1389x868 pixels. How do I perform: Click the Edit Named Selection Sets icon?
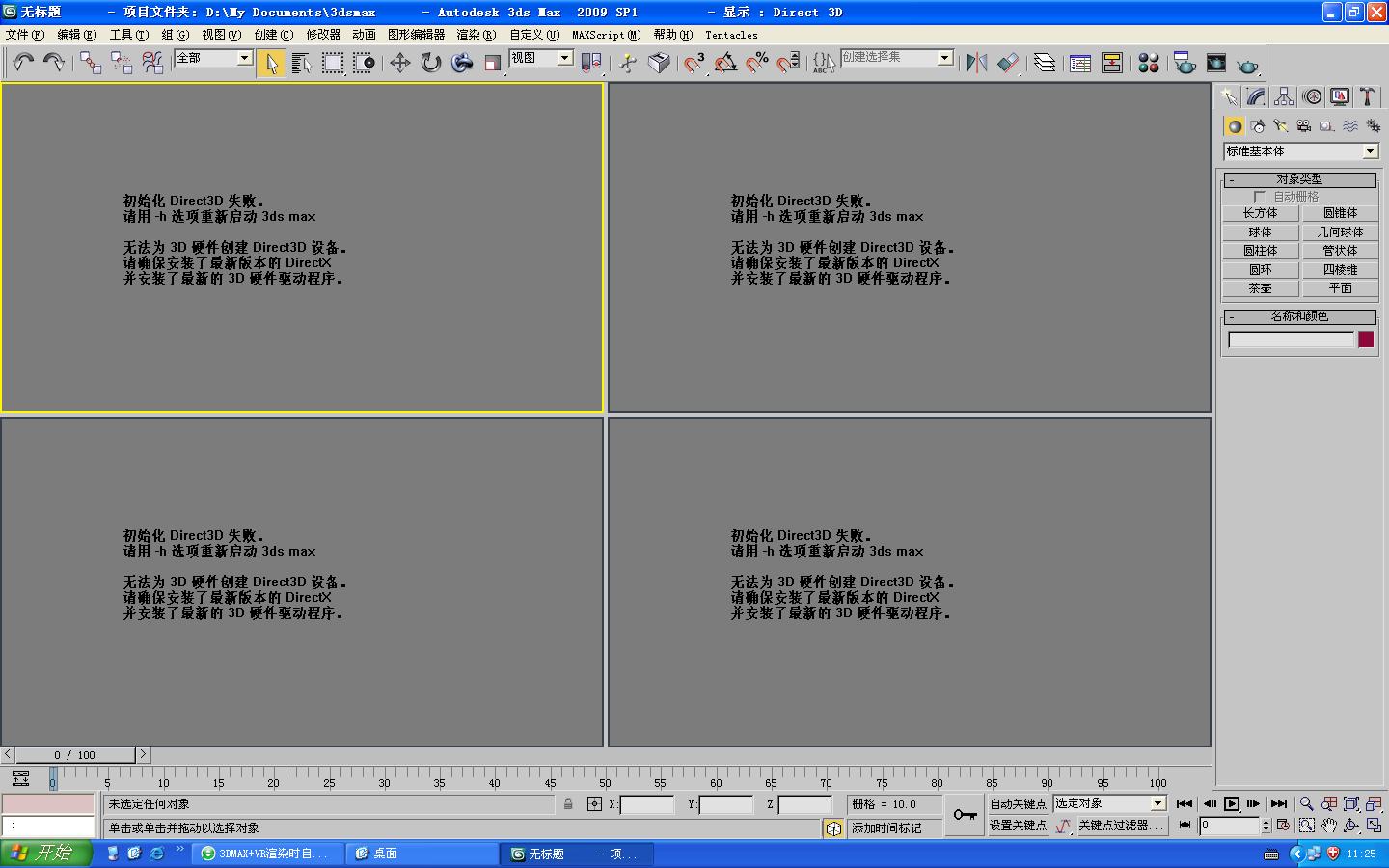[824, 63]
